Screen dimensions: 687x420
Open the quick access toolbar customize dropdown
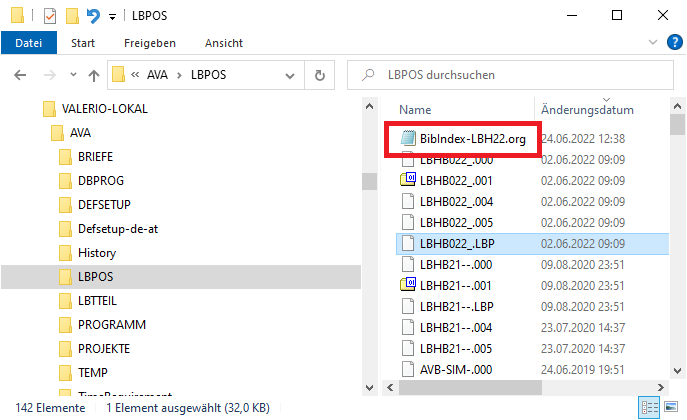click(110, 16)
